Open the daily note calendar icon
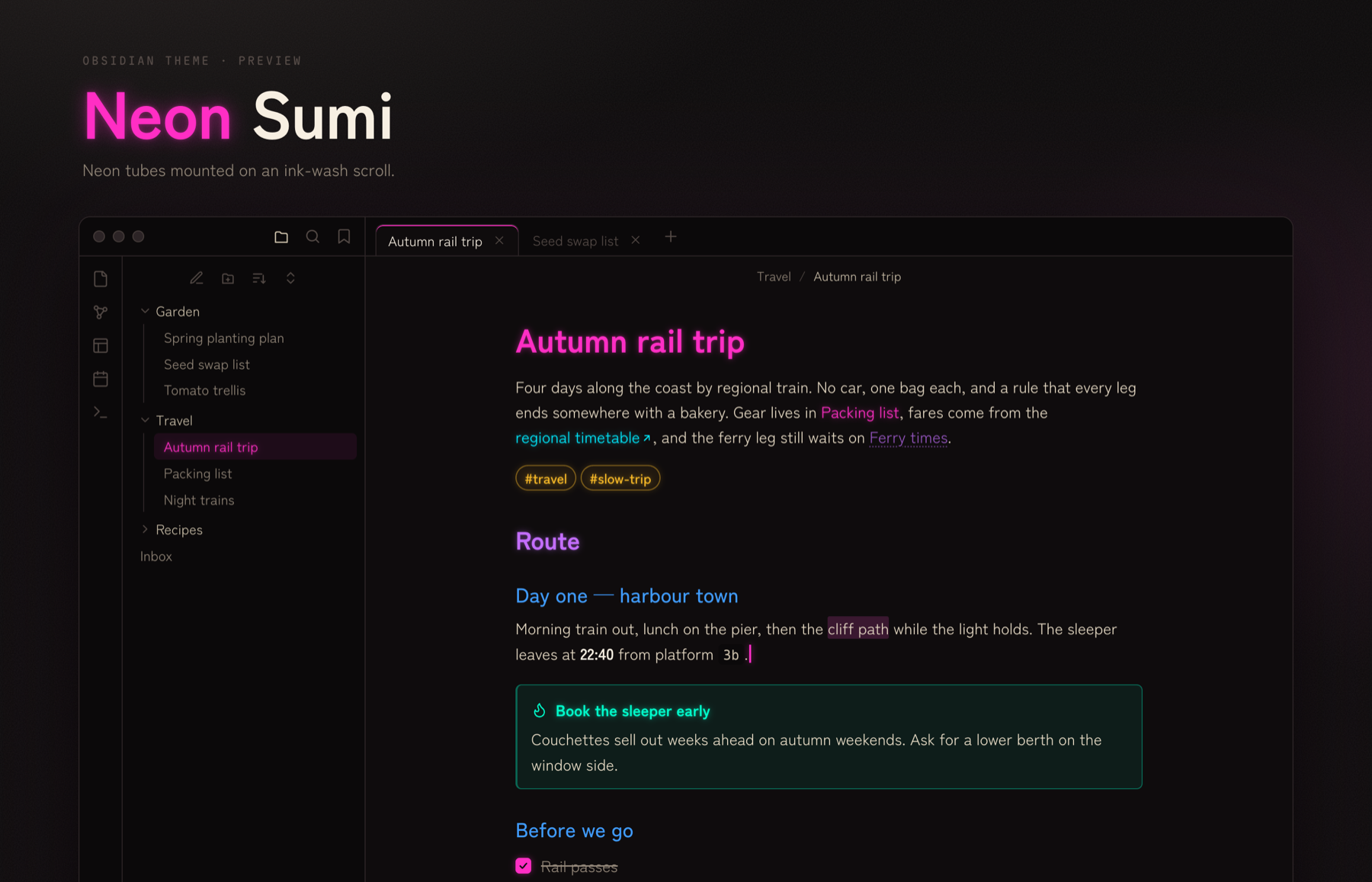 101,379
